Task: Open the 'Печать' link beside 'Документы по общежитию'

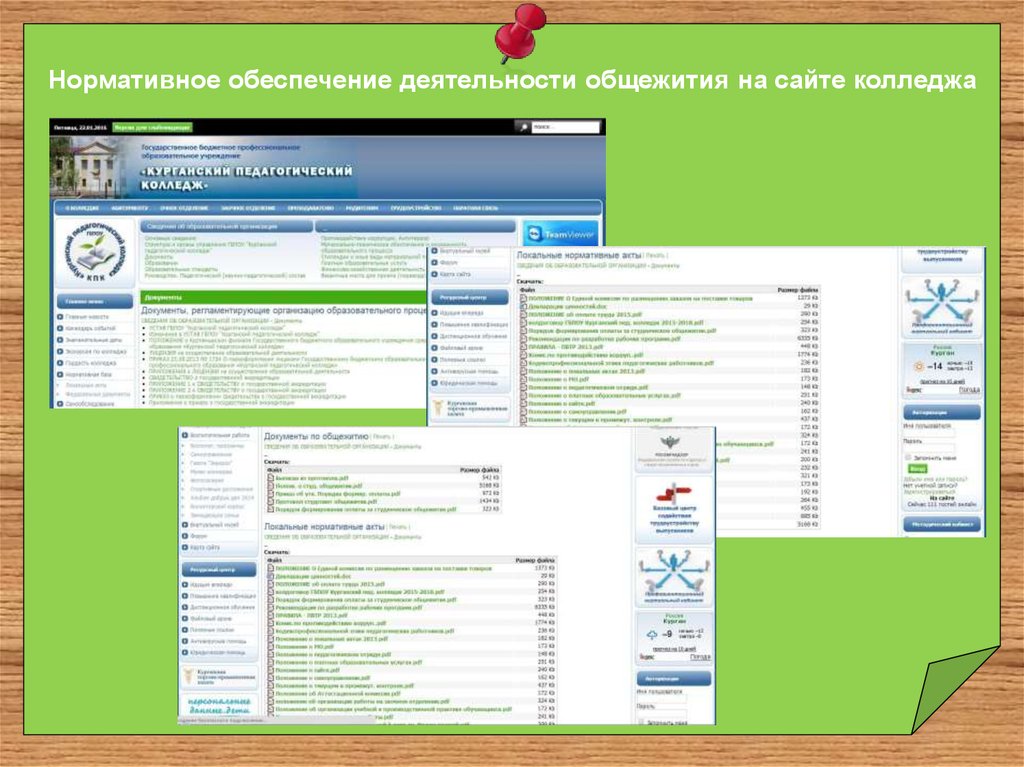Action: coord(382,436)
